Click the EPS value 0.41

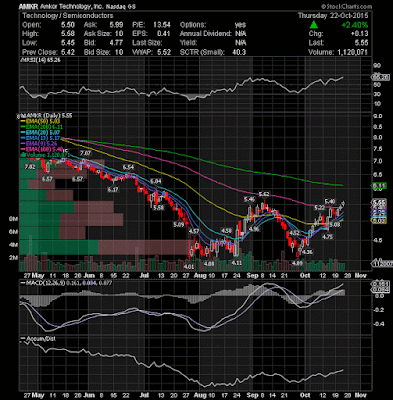164,34
